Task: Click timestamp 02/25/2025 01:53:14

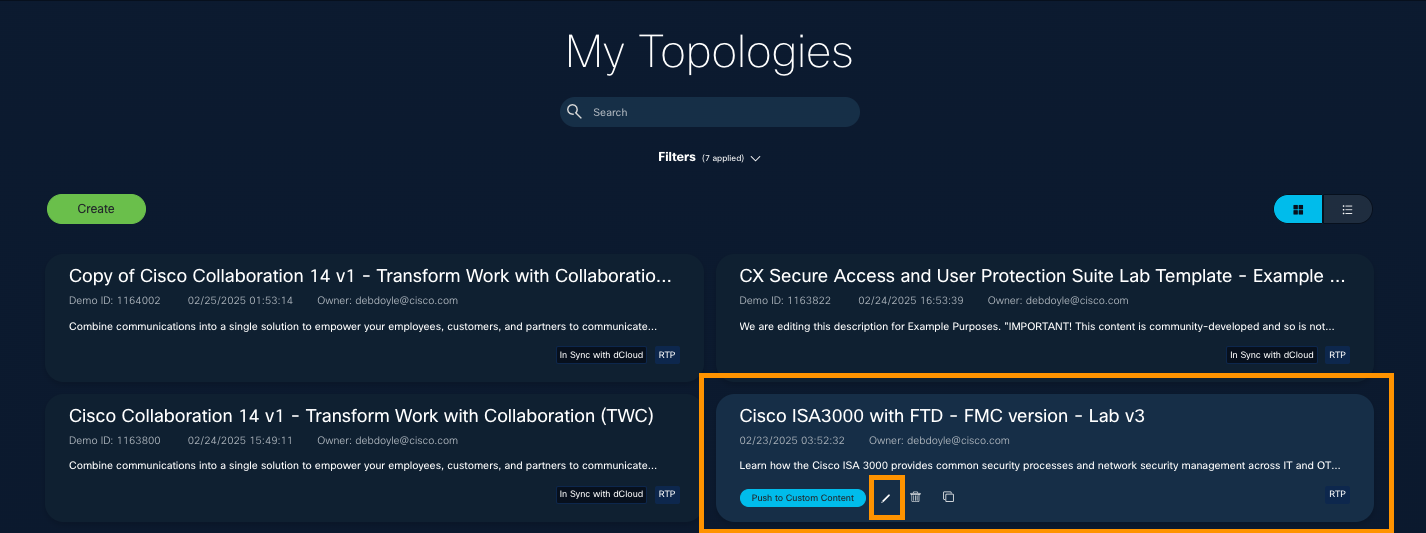Action: pos(240,300)
